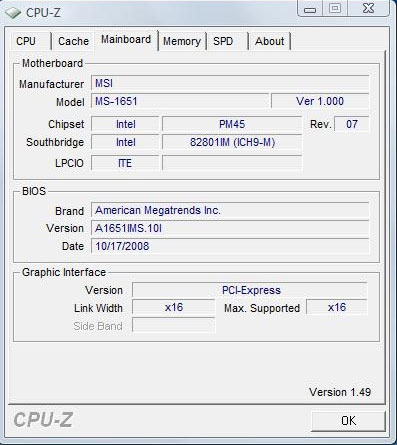Click the CPU-Z title bar app icon
The image size is (397, 445).
(x=13, y=13)
